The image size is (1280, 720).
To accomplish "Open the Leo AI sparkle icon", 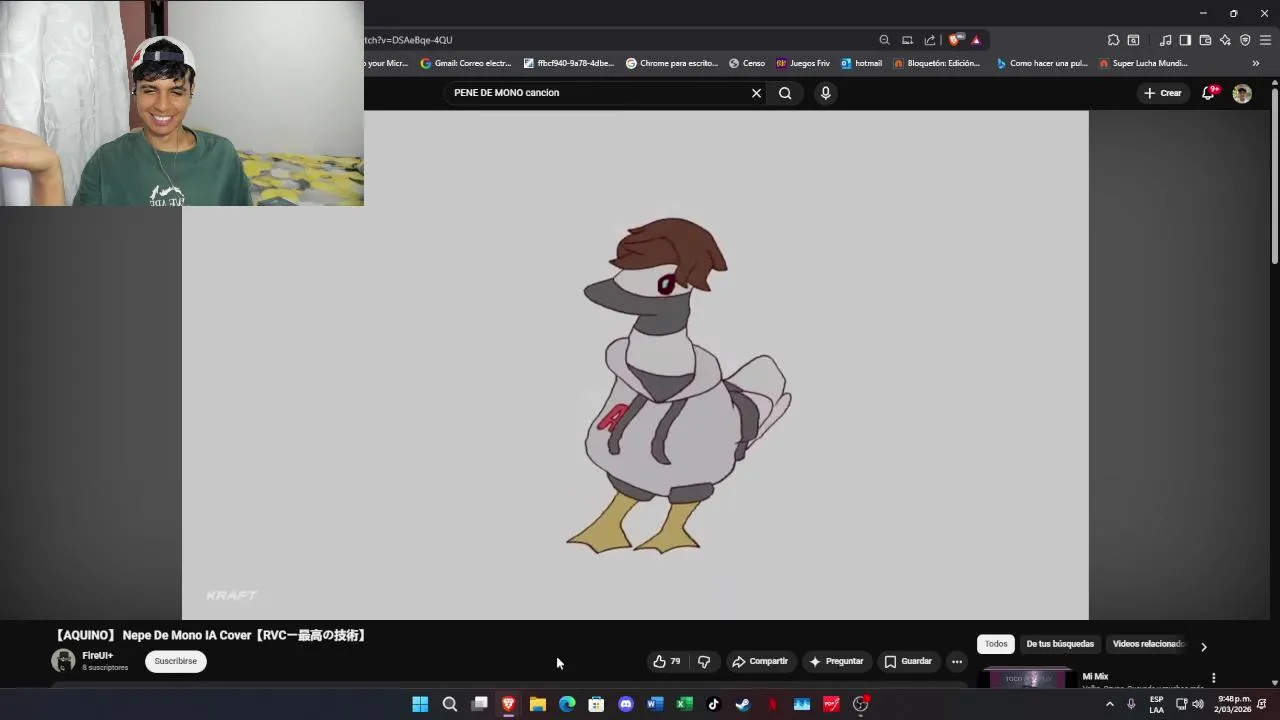I will point(1225,40).
